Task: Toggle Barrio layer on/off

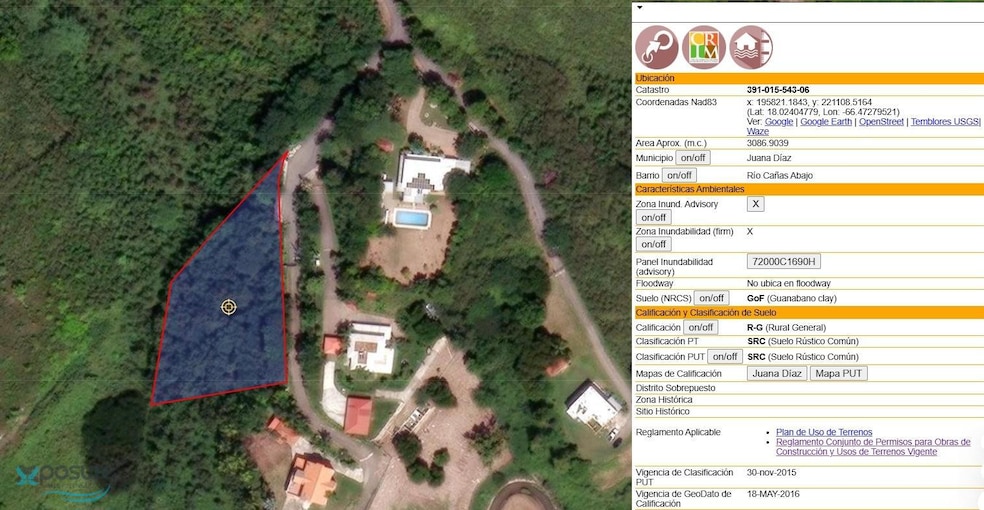Action: (678, 175)
